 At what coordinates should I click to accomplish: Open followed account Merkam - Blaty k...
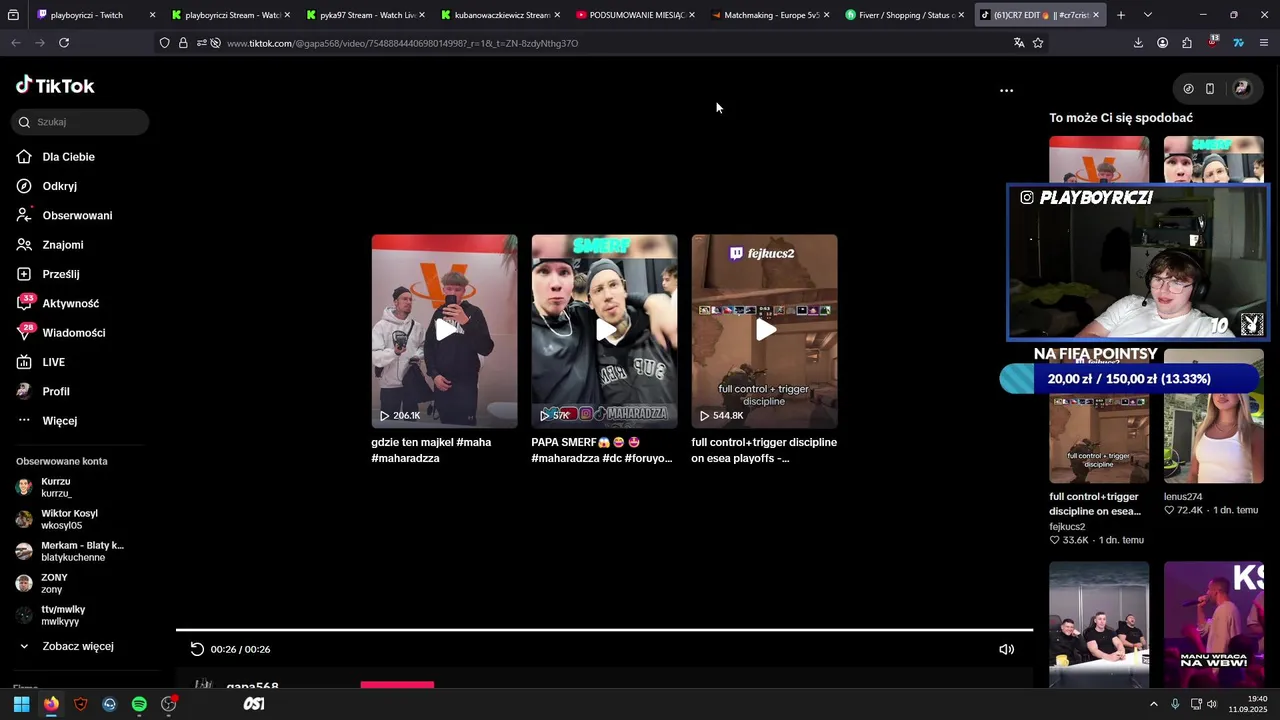click(x=82, y=551)
